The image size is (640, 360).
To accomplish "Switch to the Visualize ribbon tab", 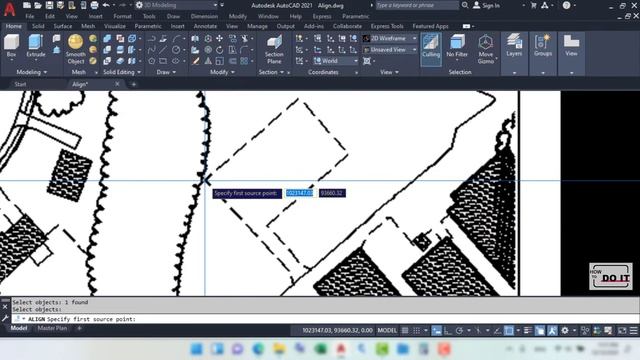I will pyautogui.click(x=115, y=26).
